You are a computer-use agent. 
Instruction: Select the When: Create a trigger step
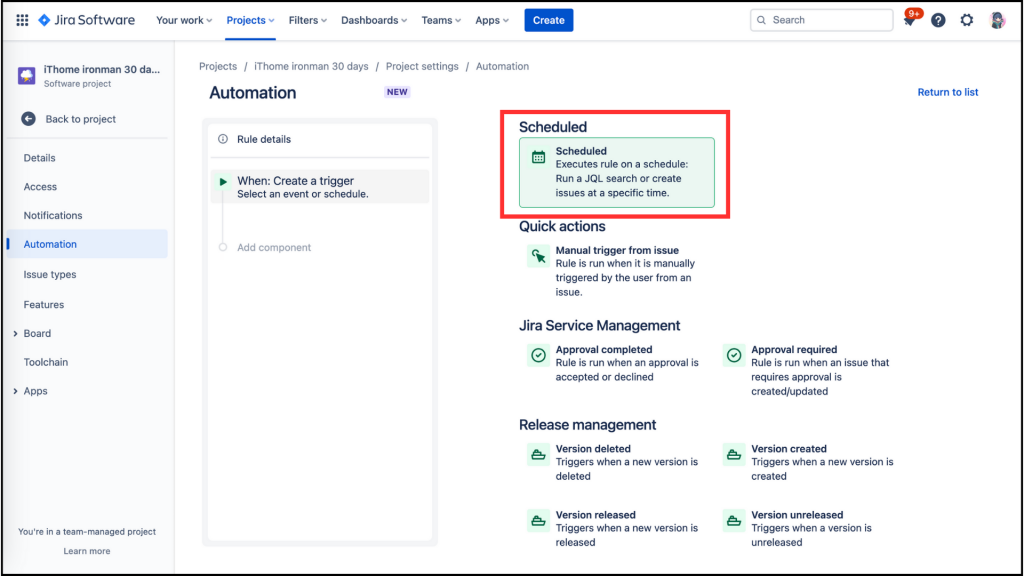[x=320, y=187]
